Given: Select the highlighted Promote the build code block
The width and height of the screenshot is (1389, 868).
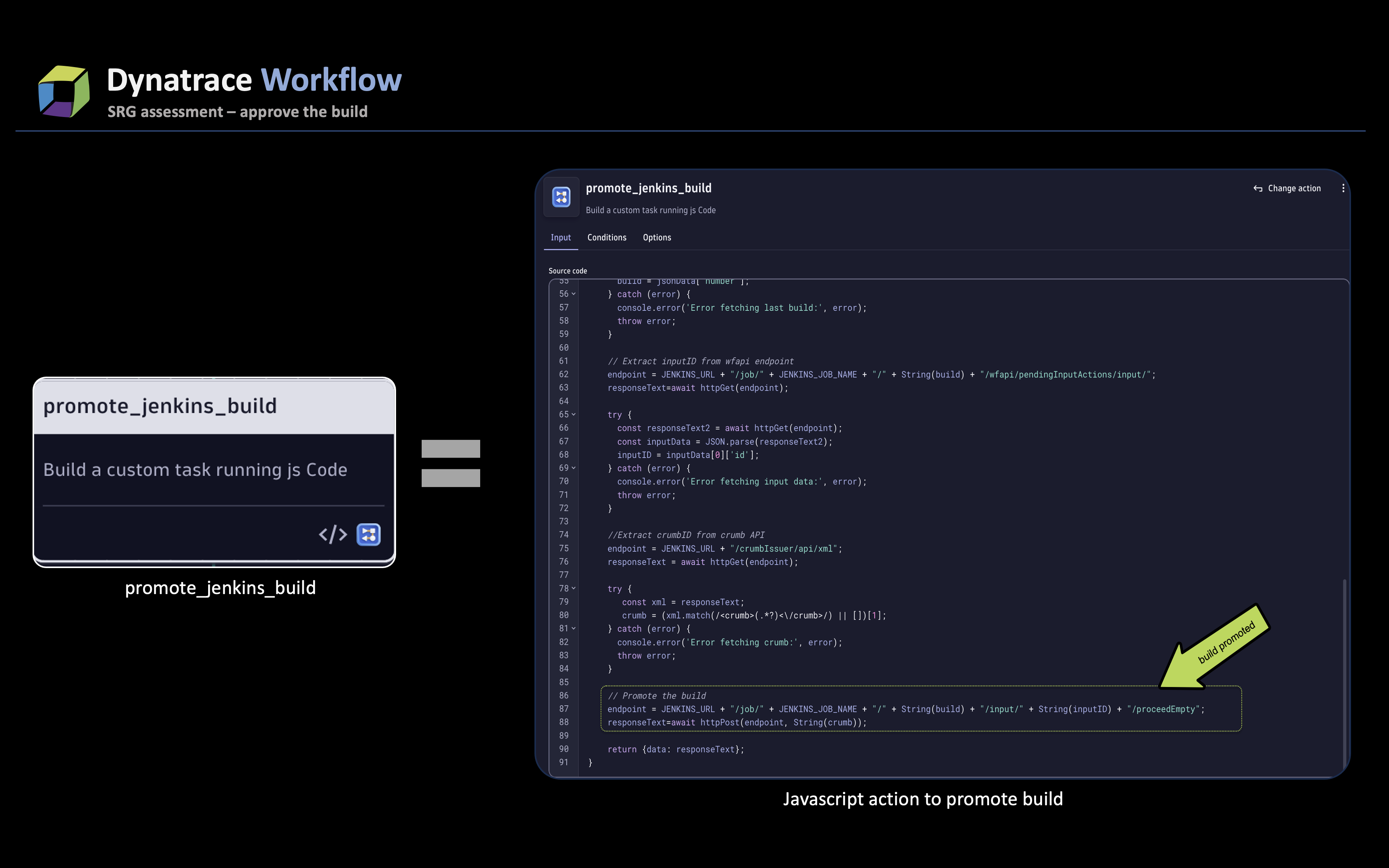Looking at the screenshot, I should point(919,709).
